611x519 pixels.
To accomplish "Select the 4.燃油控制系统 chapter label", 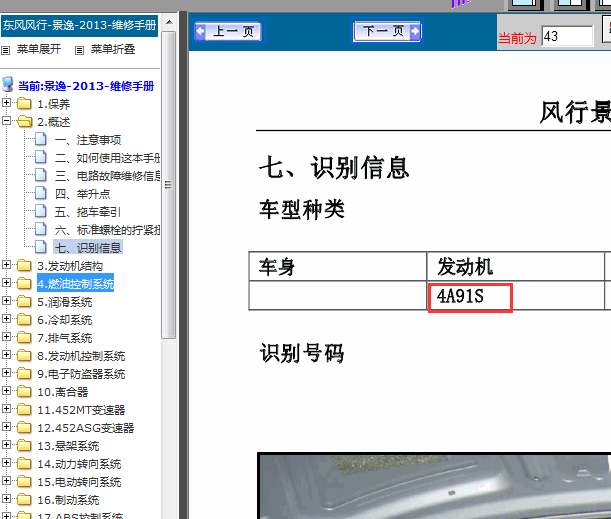I will coord(76,284).
